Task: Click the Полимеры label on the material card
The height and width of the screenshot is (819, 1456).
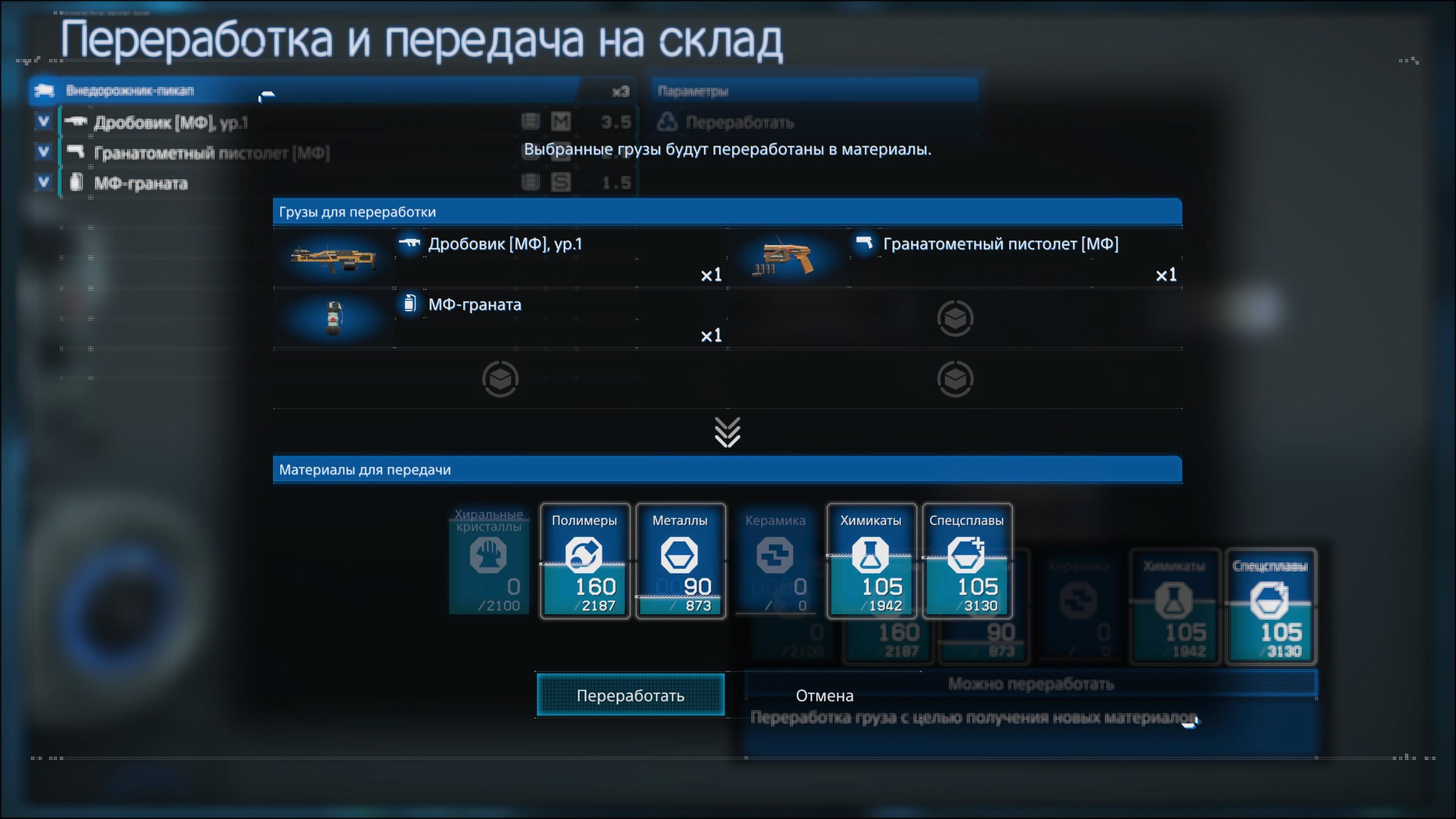Action: (x=584, y=520)
